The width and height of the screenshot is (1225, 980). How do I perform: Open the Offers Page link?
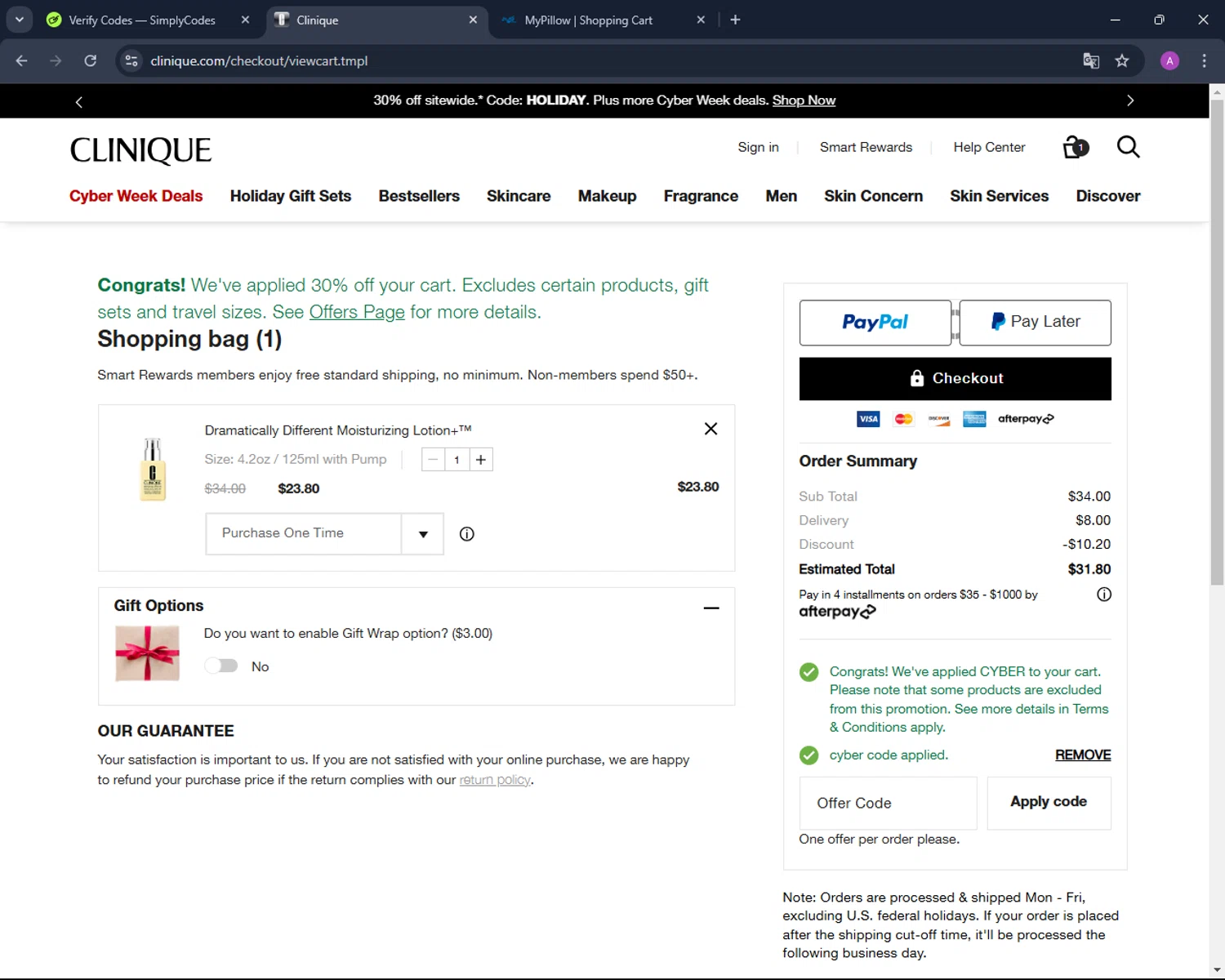357,312
